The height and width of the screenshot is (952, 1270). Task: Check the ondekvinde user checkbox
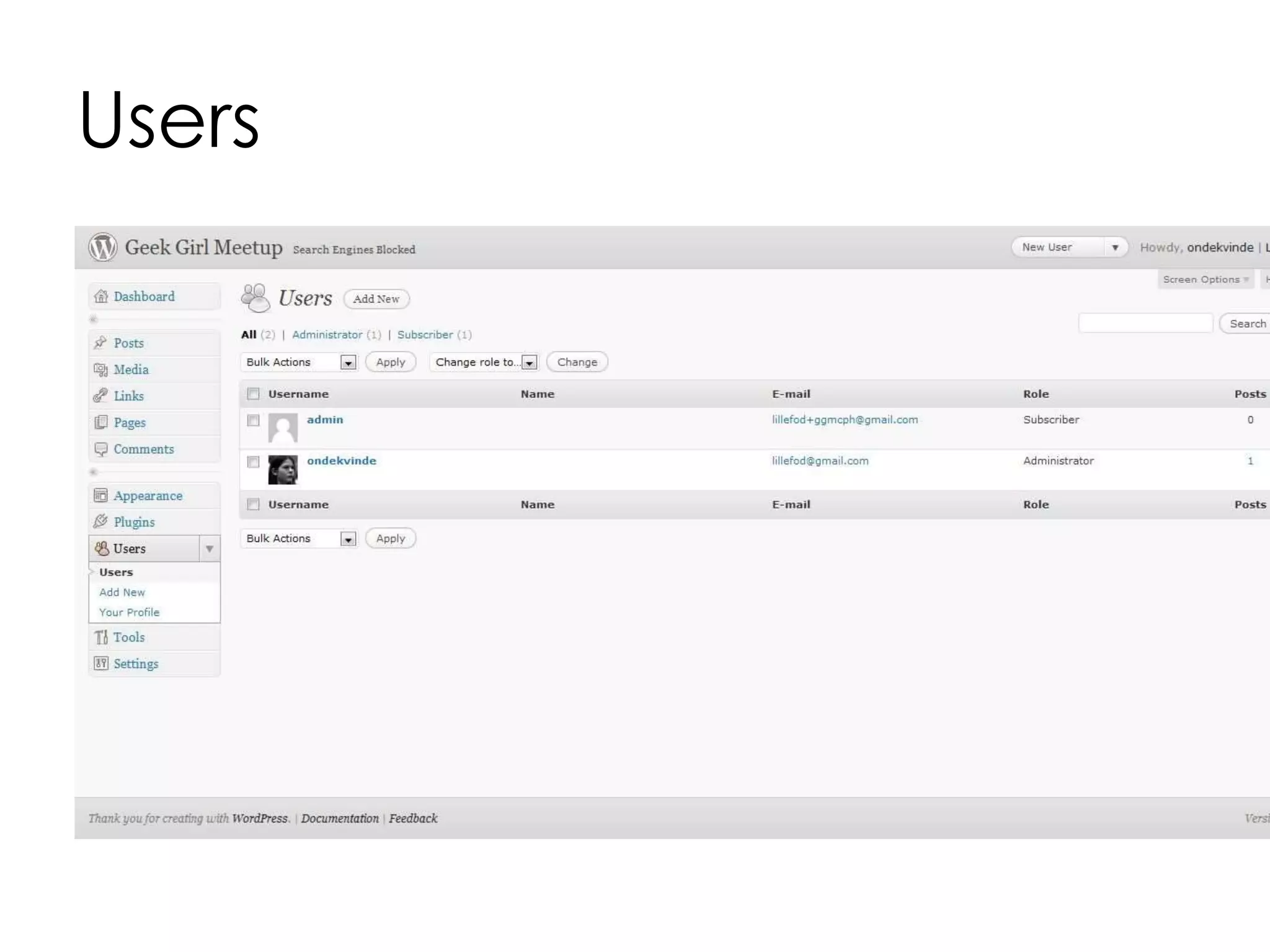(x=253, y=462)
